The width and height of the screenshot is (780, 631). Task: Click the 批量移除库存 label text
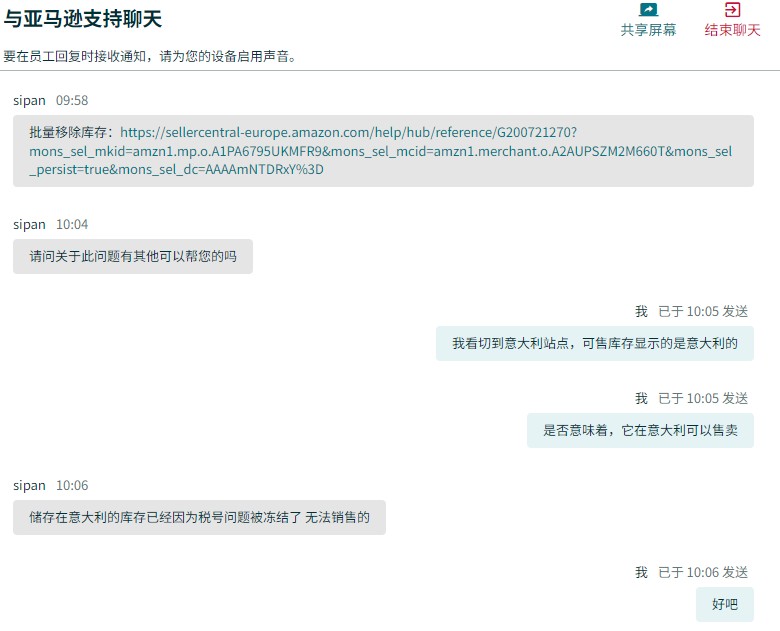(71, 132)
